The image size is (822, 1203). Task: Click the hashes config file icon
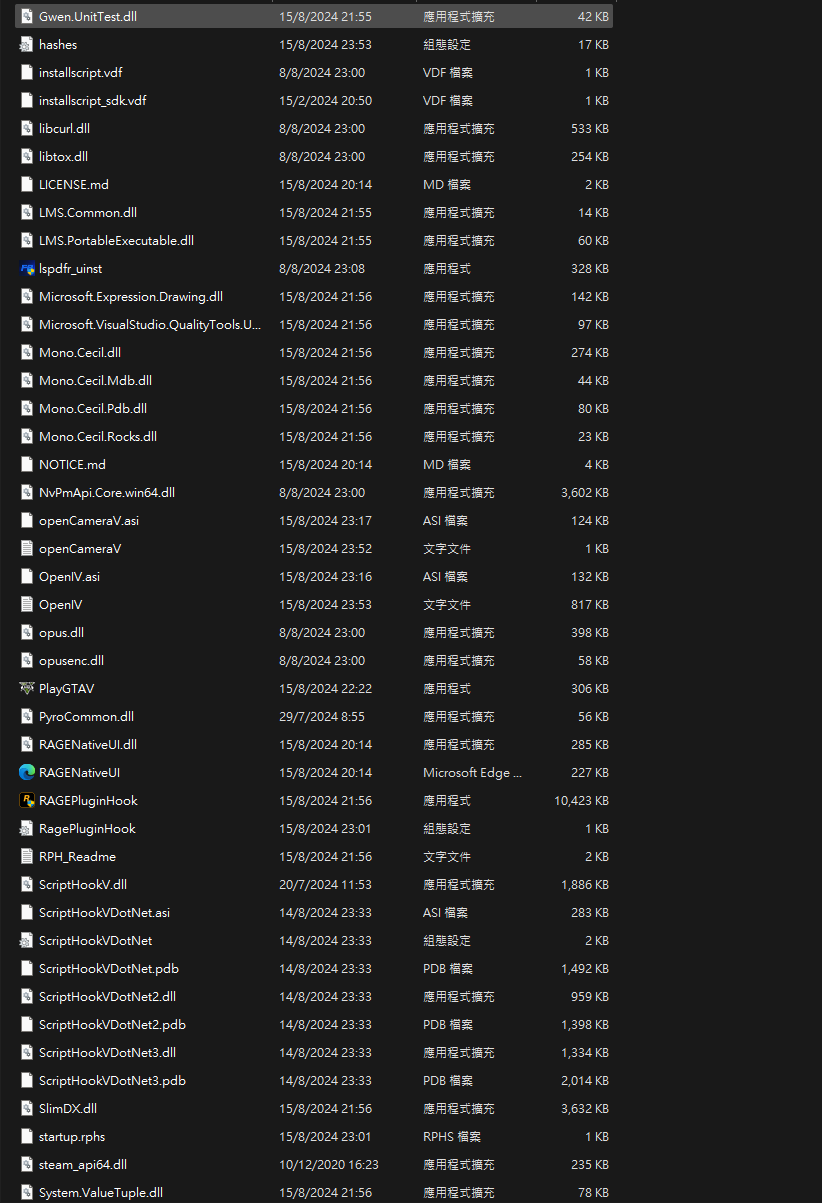(x=28, y=45)
